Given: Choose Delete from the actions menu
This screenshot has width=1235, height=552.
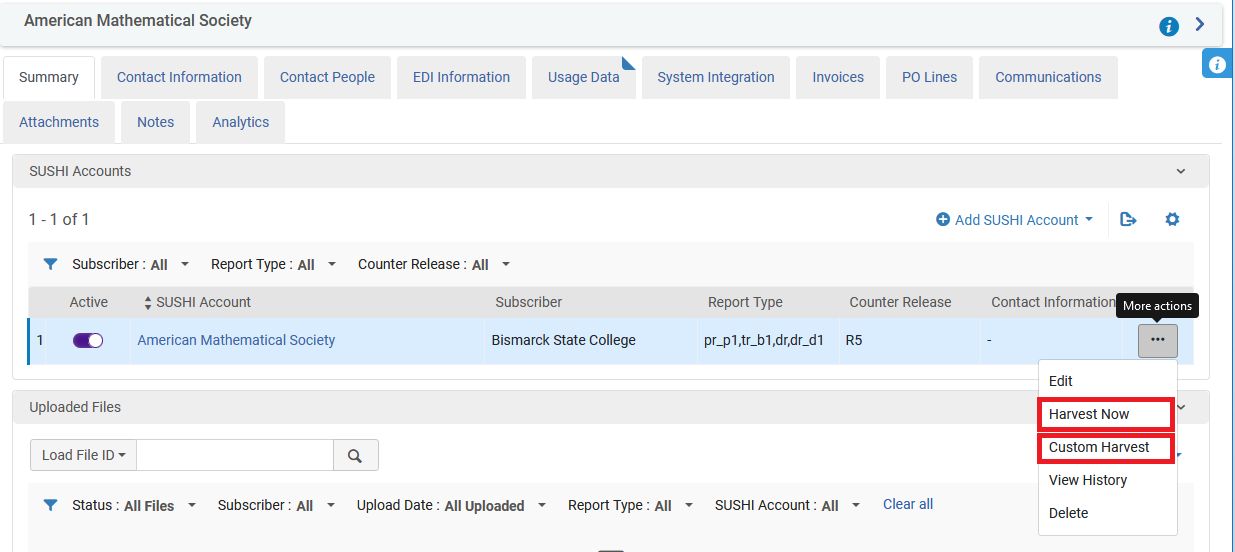Looking at the screenshot, I should (1107, 513).
